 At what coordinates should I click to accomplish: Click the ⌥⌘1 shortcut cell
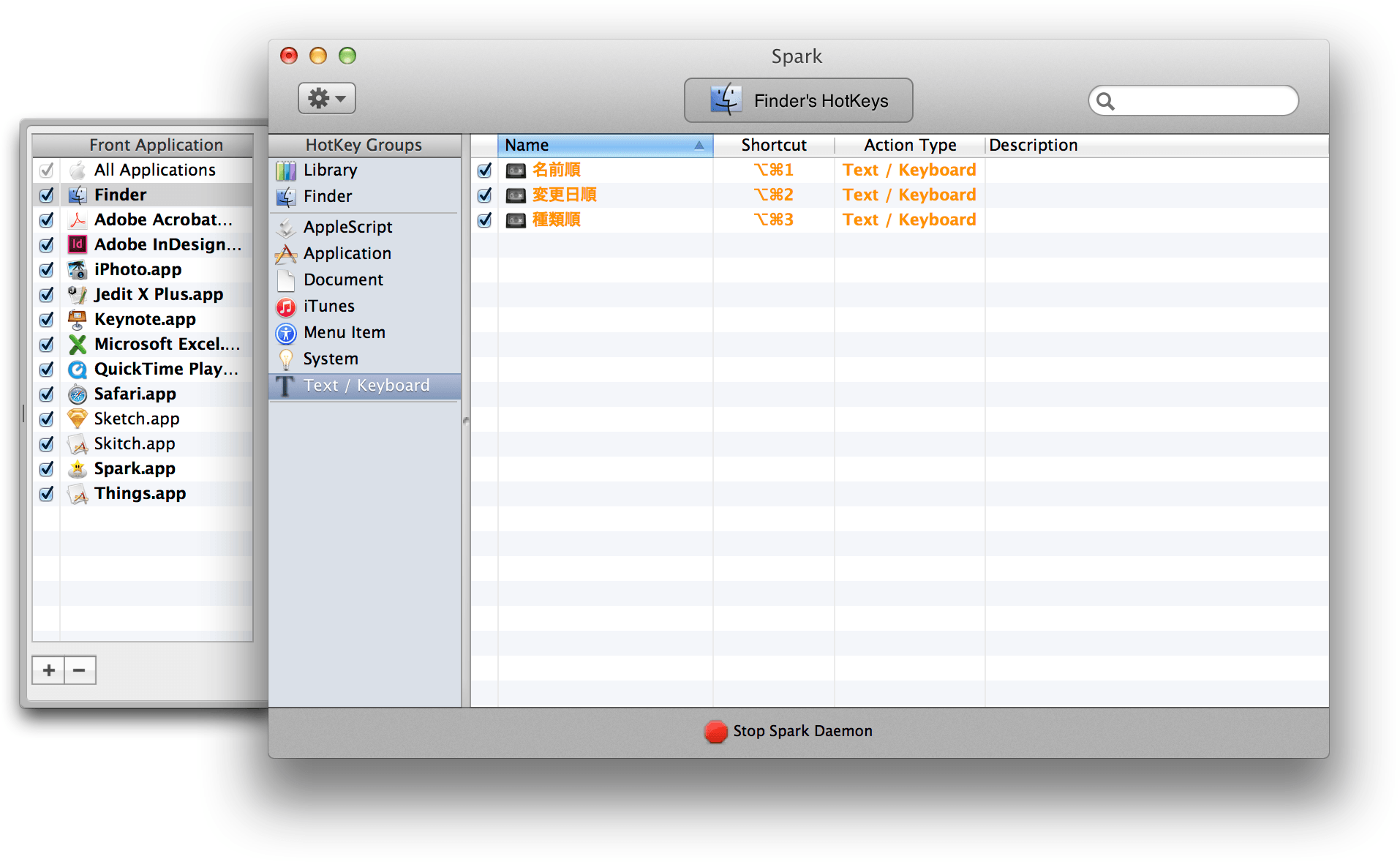point(773,170)
